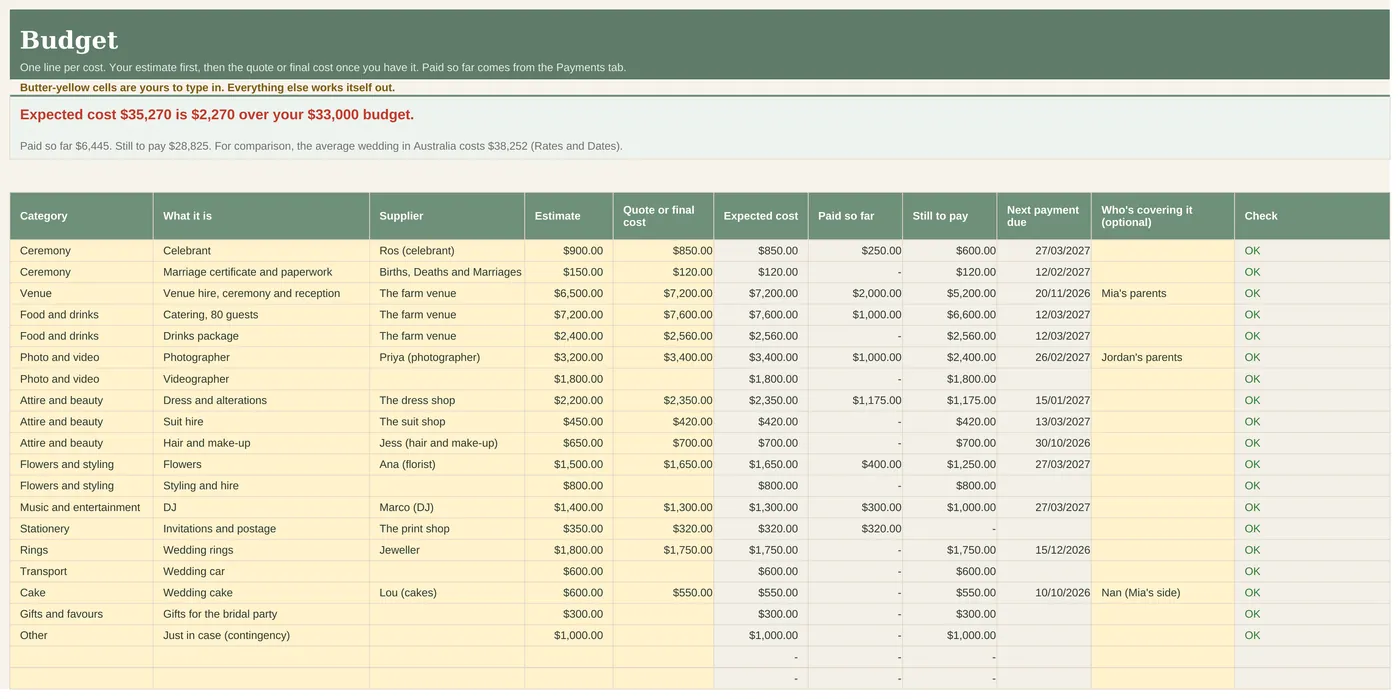Select Marriage certificate and paperwork cell
1400x699 pixels.
point(261,272)
